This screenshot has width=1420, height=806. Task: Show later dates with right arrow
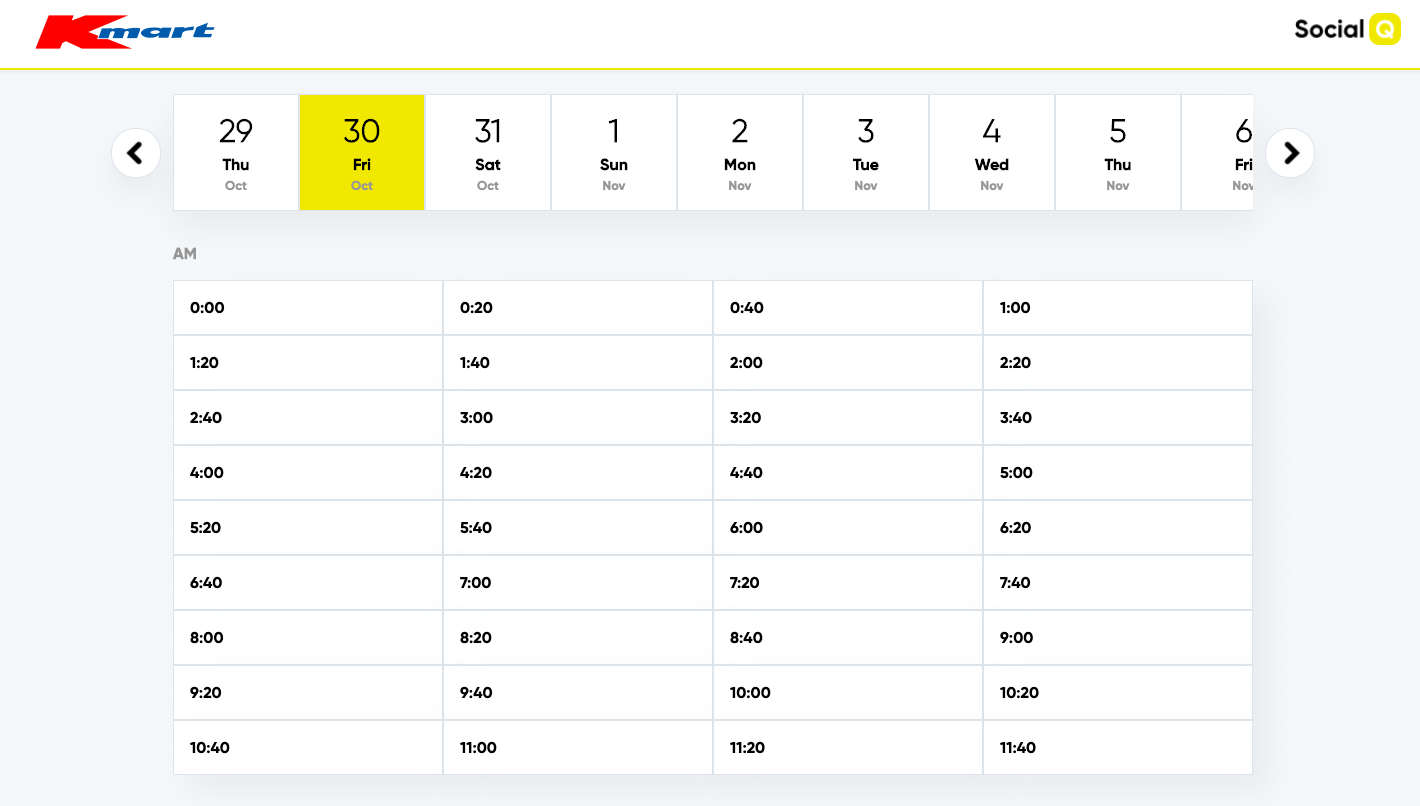(x=1290, y=153)
